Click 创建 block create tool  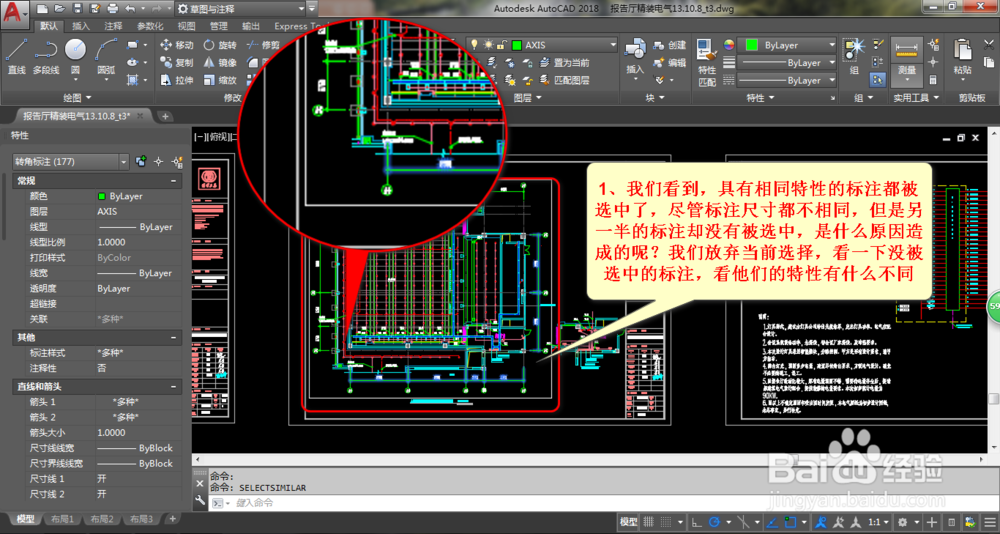pyautogui.click(x=669, y=45)
